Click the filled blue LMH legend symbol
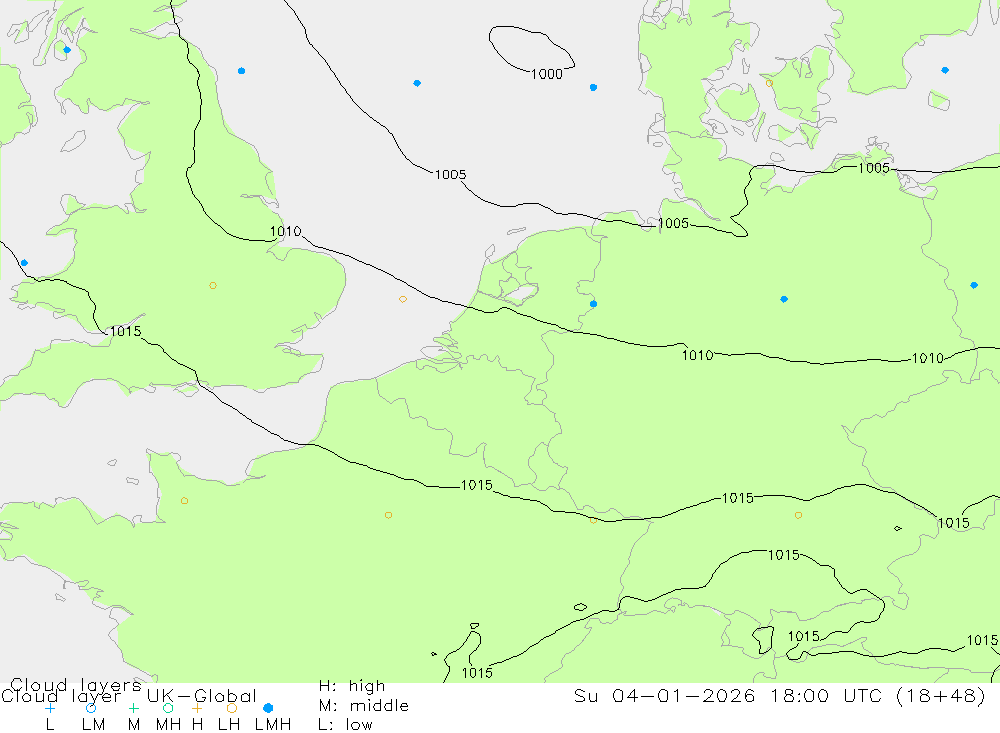 tap(268, 708)
